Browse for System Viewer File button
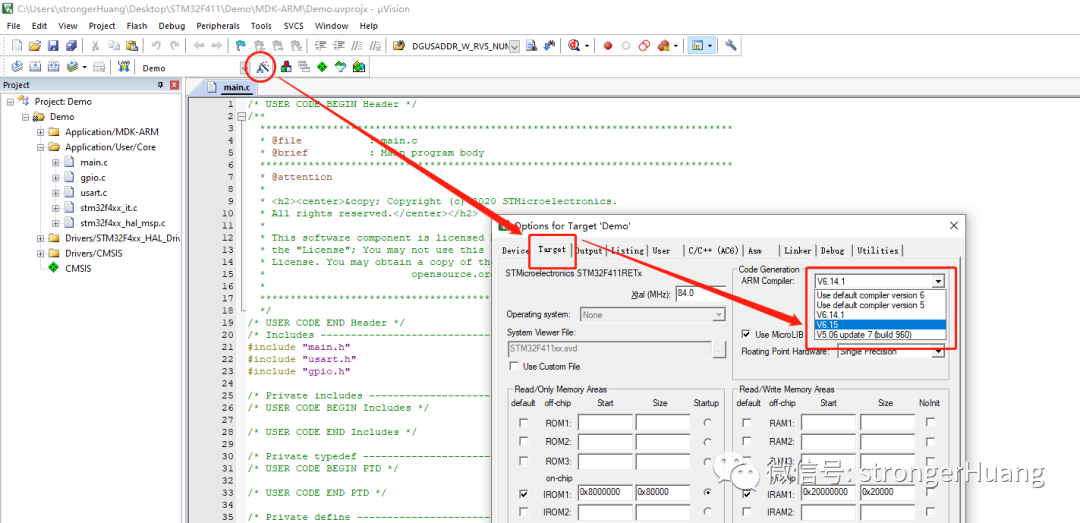Screen dimensions: 1080x523 tap(719, 349)
